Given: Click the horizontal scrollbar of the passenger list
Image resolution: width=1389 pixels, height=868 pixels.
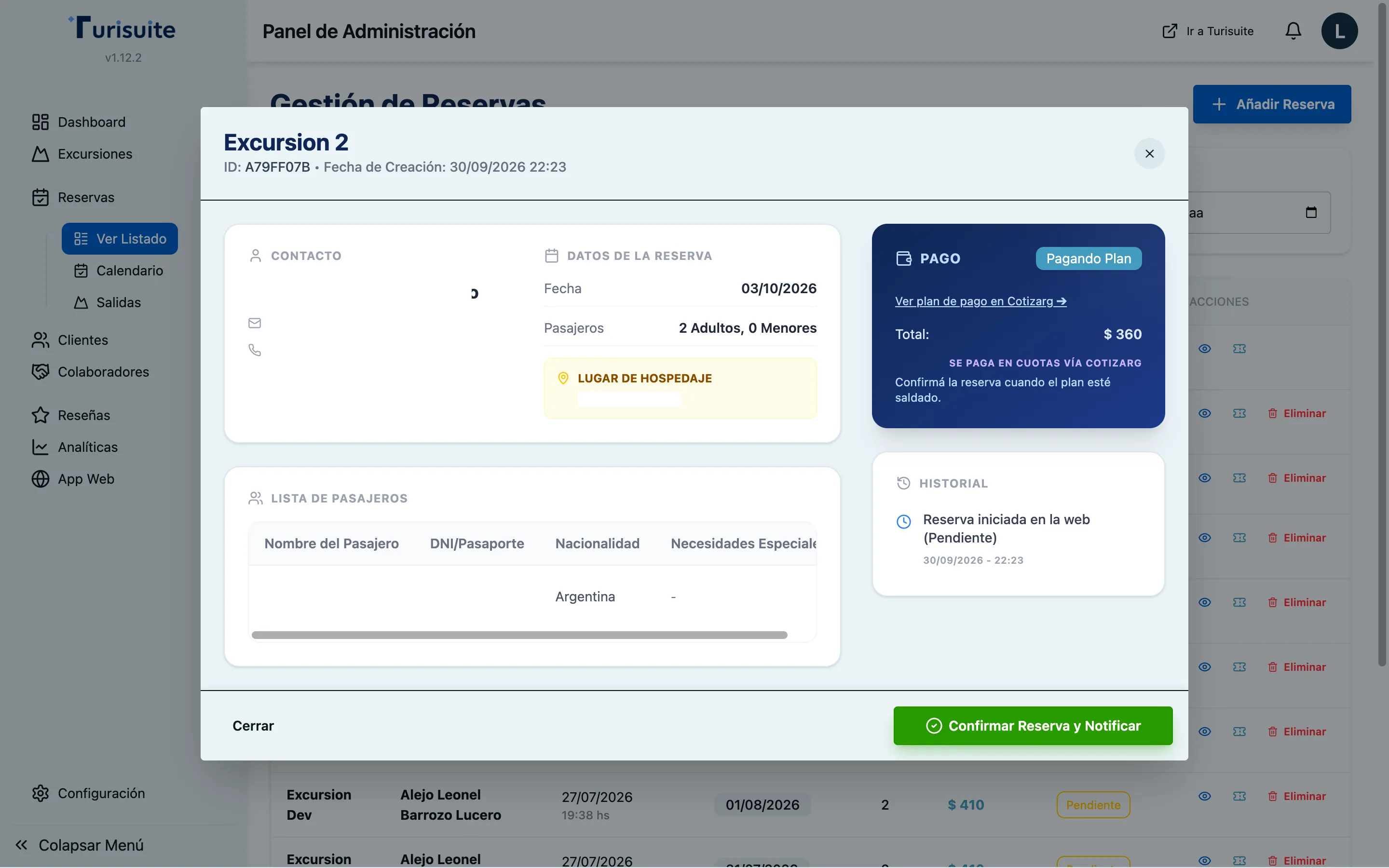Looking at the screenshot, I should [519, 635].
